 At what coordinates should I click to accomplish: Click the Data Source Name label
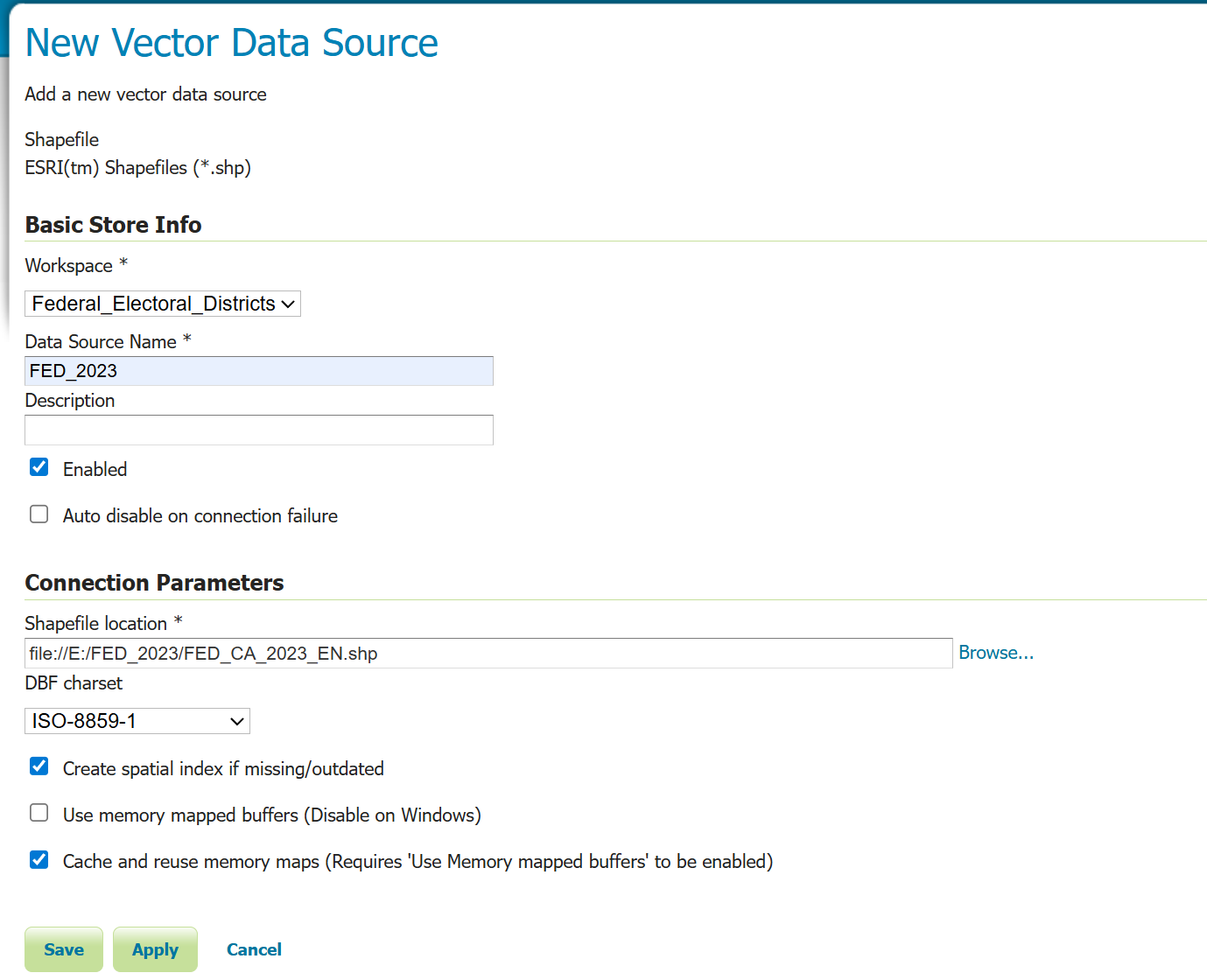(x=101, y=342)
